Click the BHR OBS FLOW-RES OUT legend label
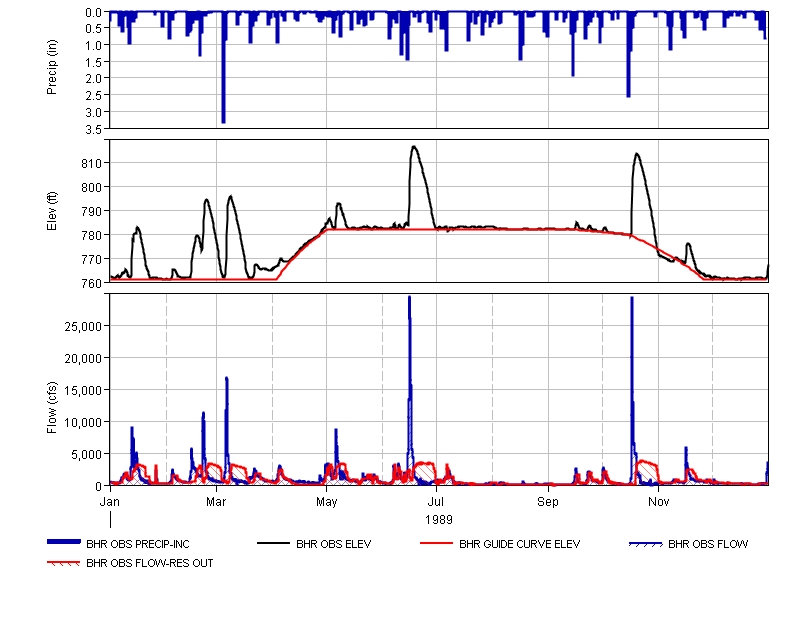Screen dimensions: 800x627 149,563
